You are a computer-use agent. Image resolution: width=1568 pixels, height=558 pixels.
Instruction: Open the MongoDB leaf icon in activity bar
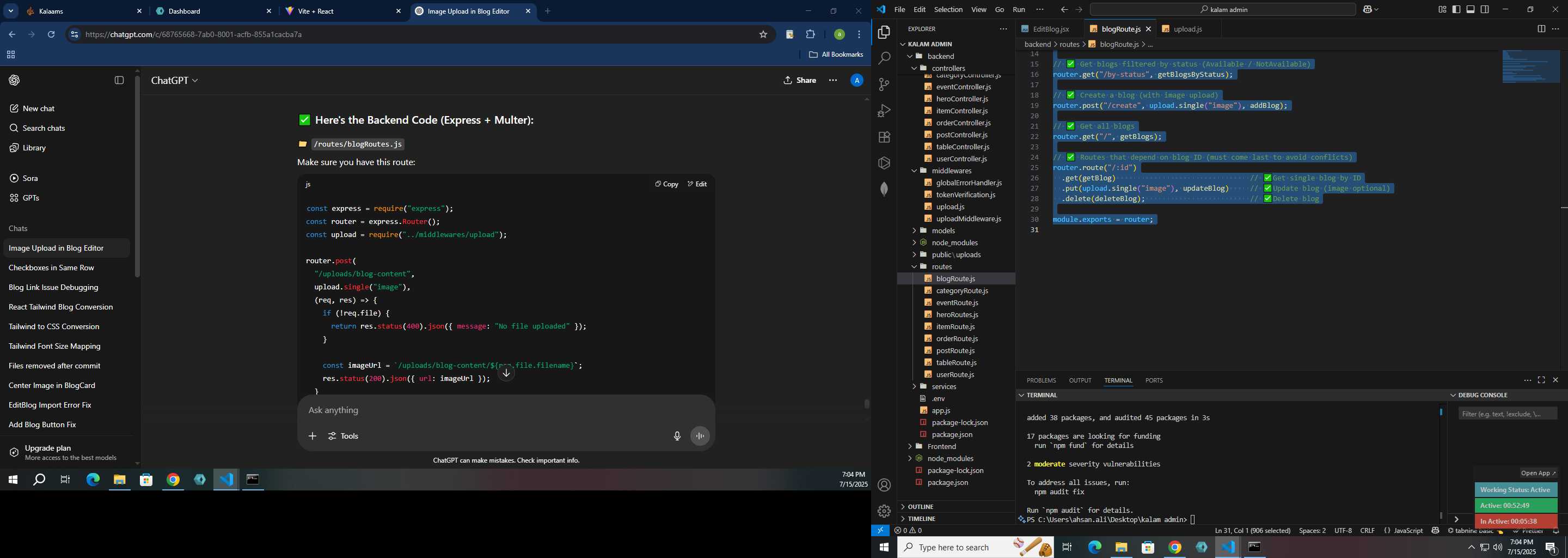[x=884, y=190]
